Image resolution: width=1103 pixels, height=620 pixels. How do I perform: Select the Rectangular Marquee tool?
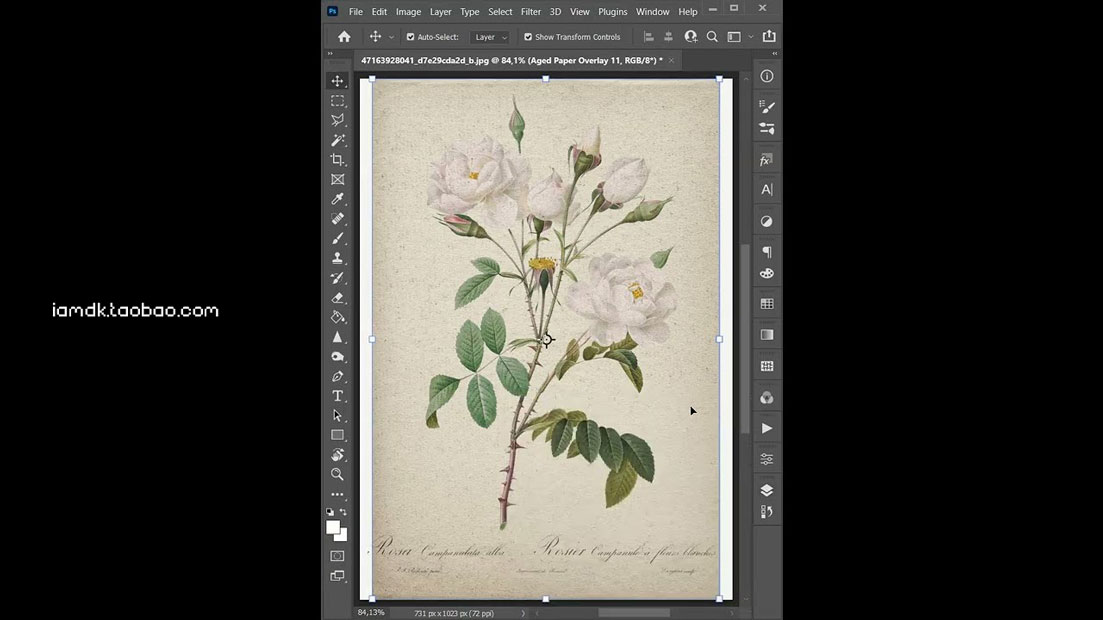coord(338,101)
